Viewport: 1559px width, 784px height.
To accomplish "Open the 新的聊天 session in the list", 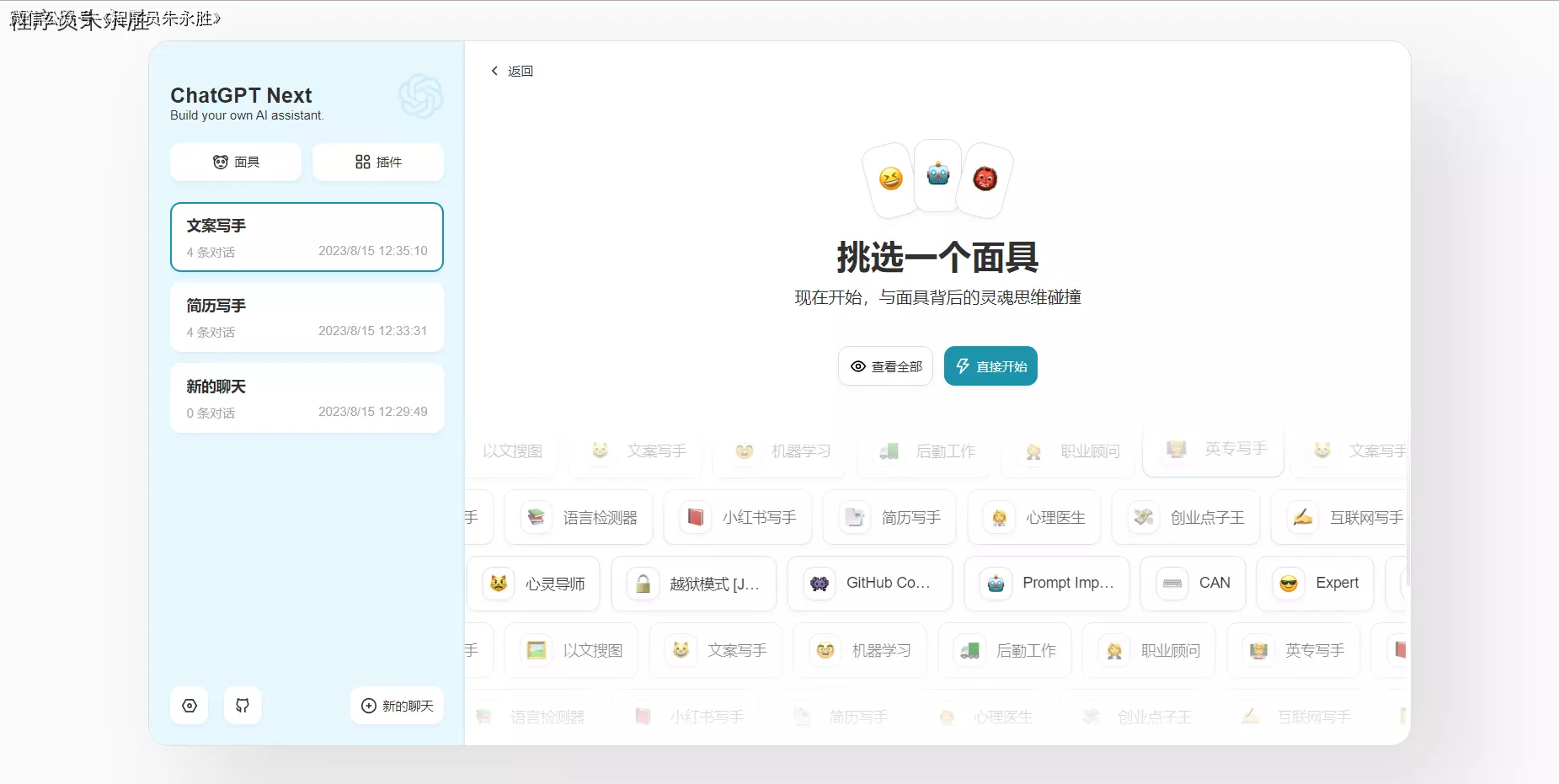I will click(307, 397).
